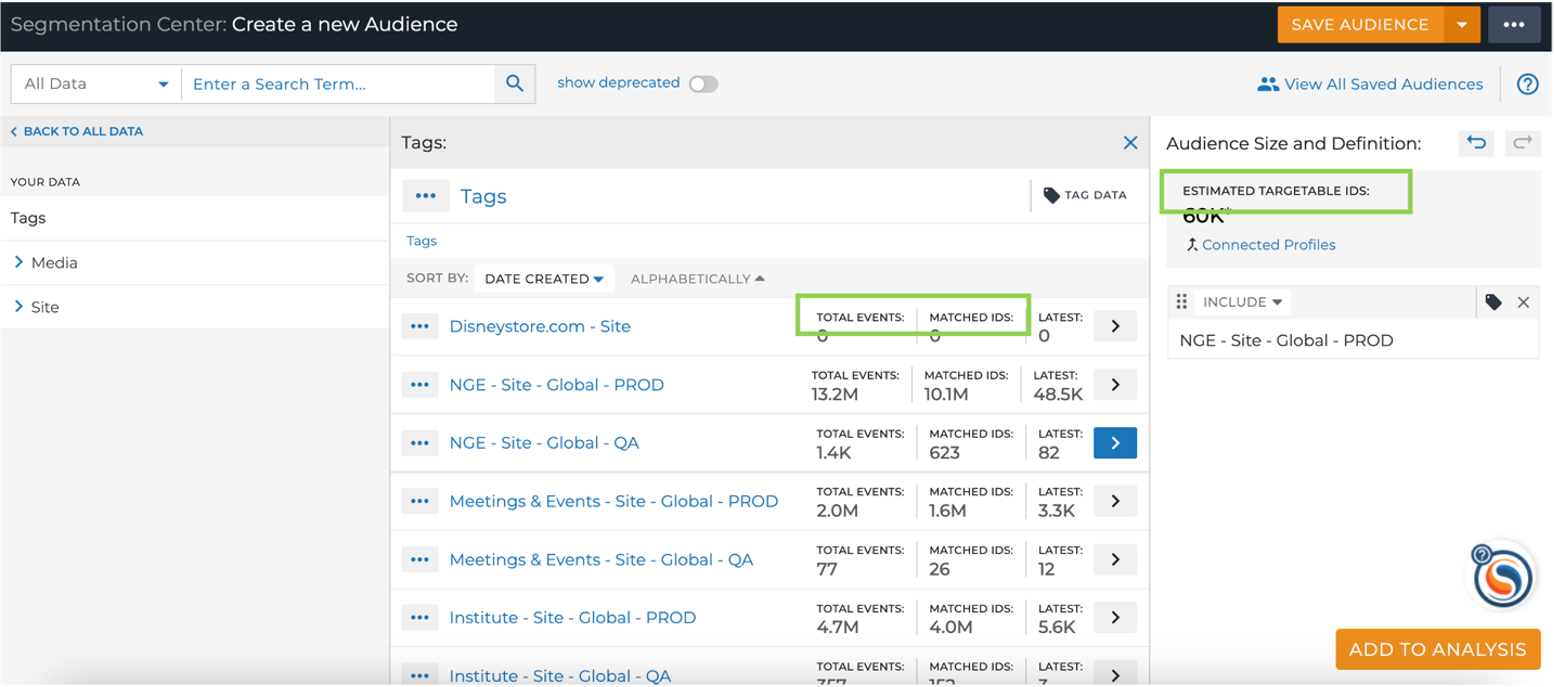Sort by Date Created dropdown

pyautogui.click(x=544, y=279)
